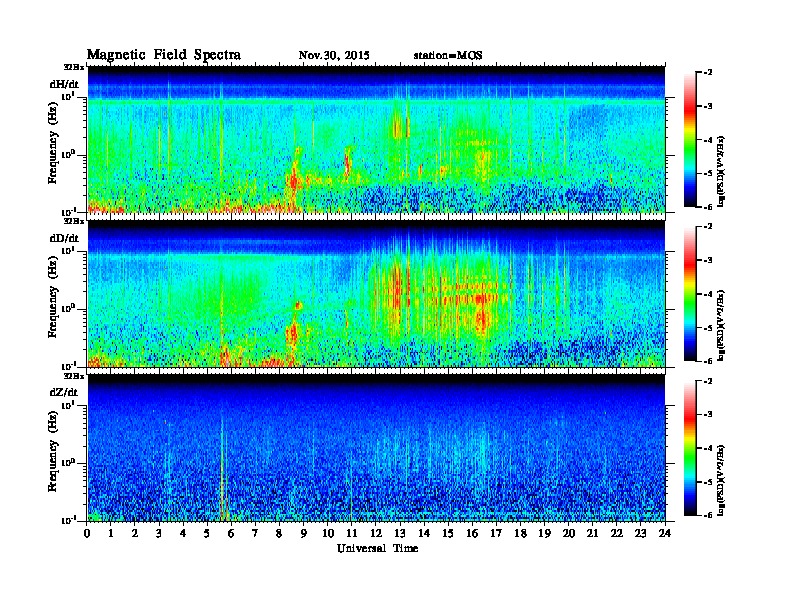Click hour 18 on Universal Time axis
This screenshot has width=792, height=612.
(521, 533)
